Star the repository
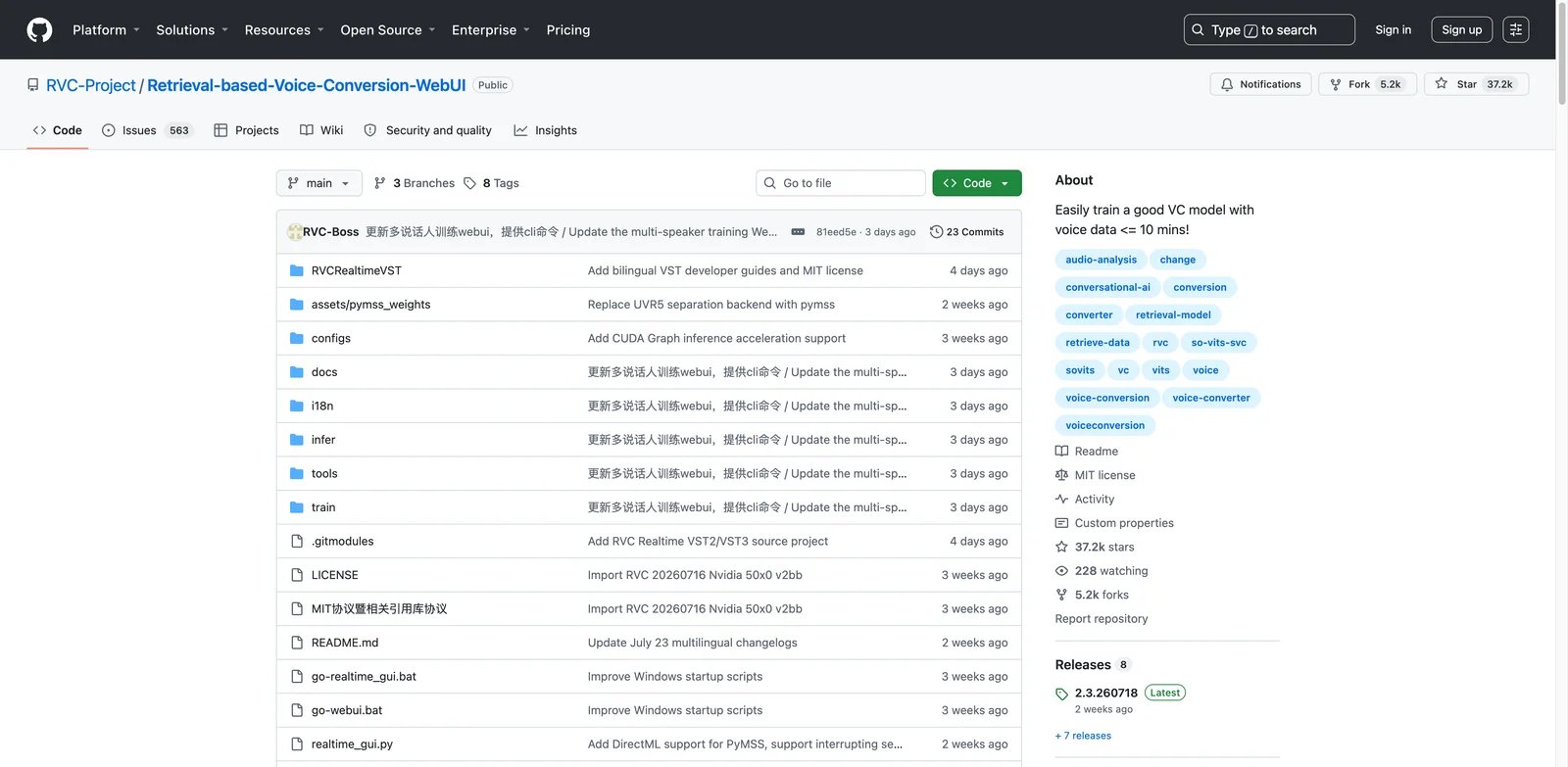 tap(1476, 84)
